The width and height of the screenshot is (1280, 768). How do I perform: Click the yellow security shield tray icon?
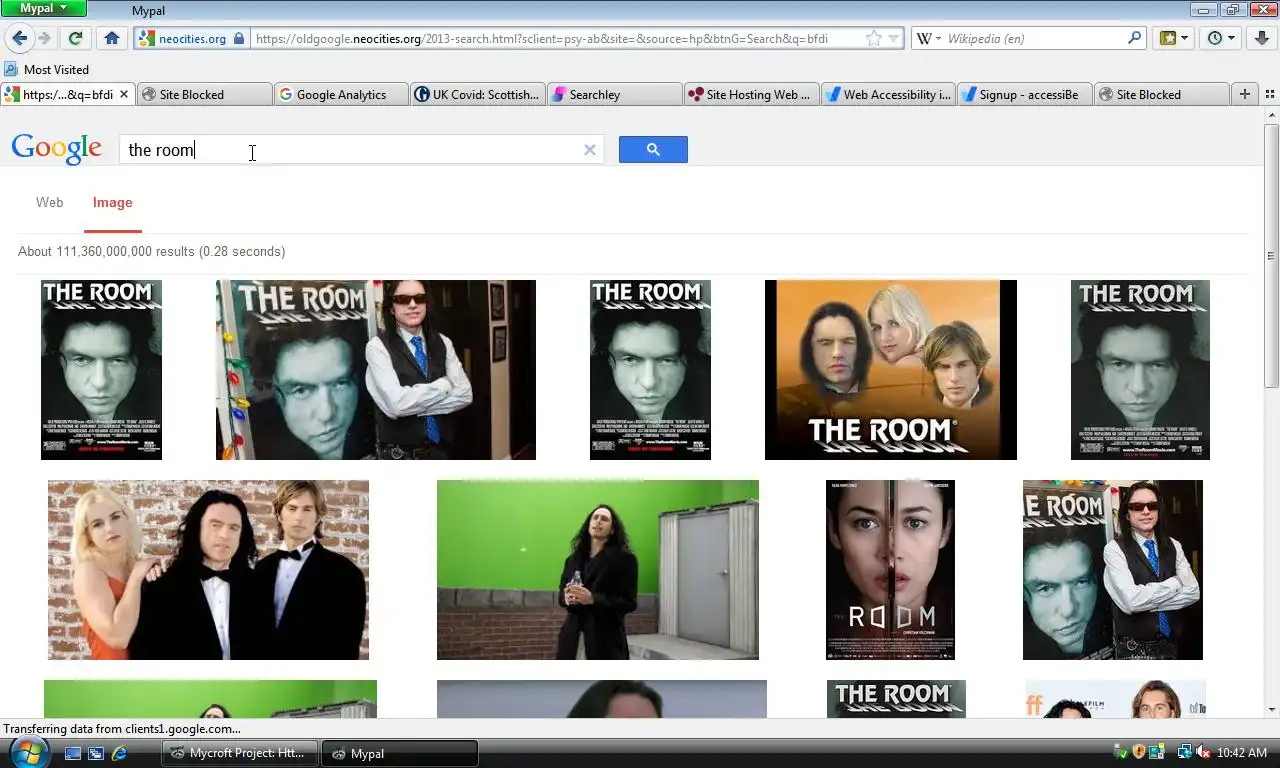(1138, 753)
